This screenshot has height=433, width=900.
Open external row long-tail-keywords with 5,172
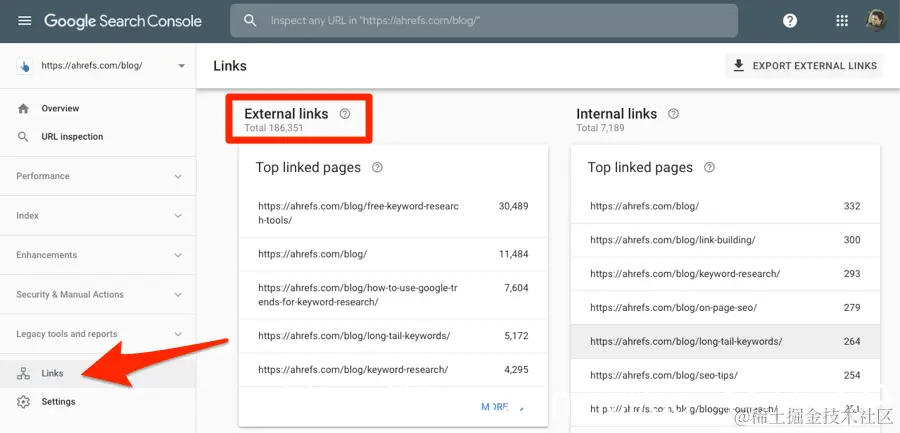(x=393, y=336)
